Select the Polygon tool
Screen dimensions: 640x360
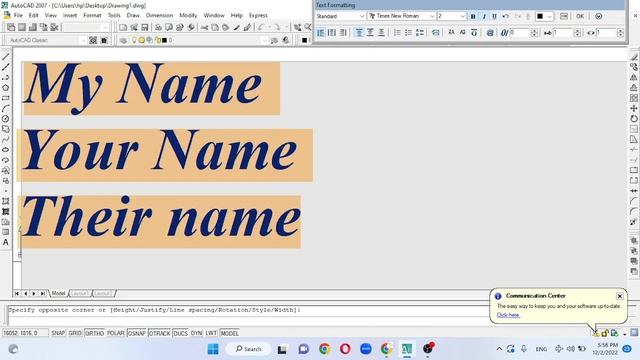tap(6, 88)
